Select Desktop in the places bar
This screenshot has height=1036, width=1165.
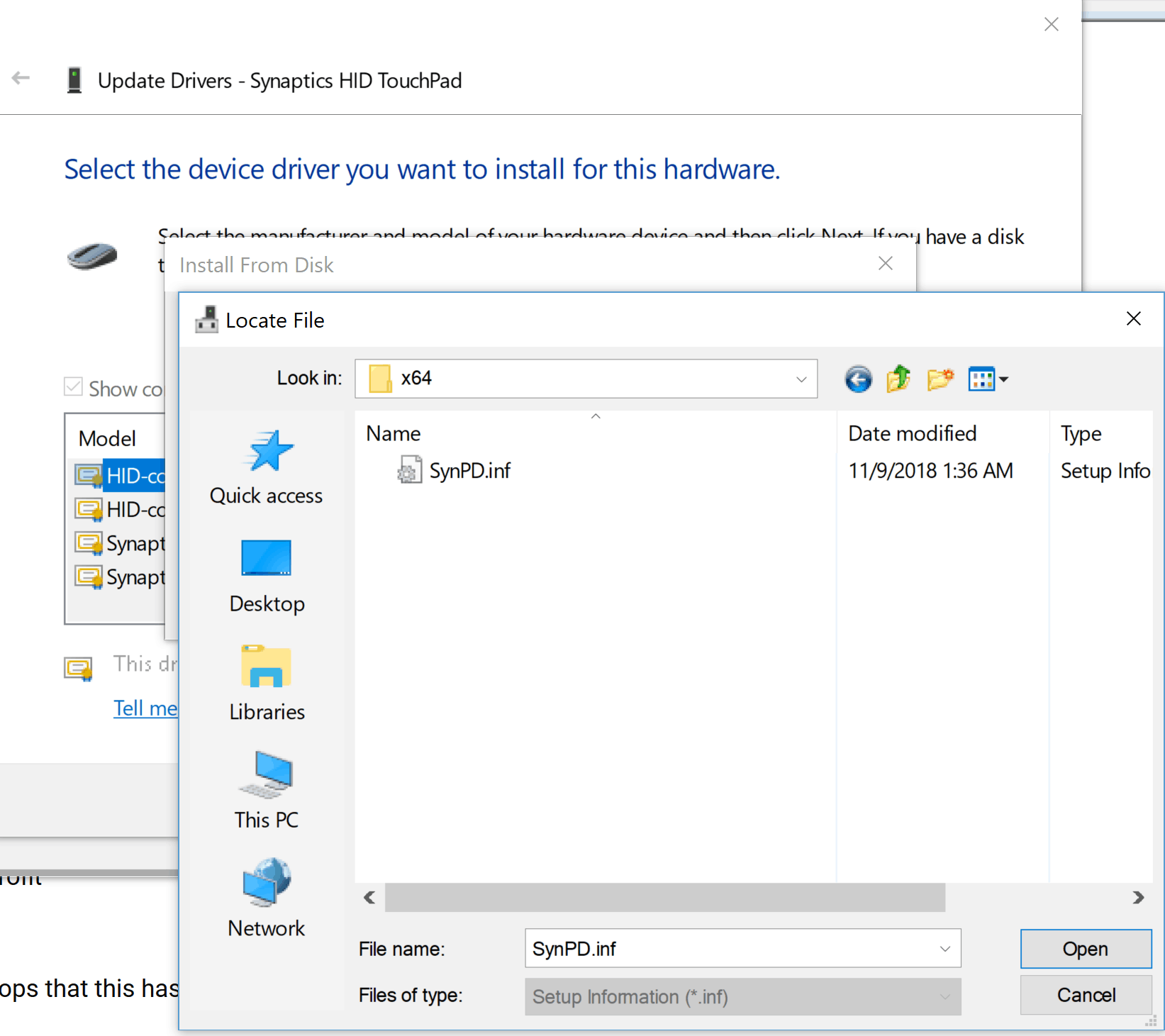coord(267,576)
